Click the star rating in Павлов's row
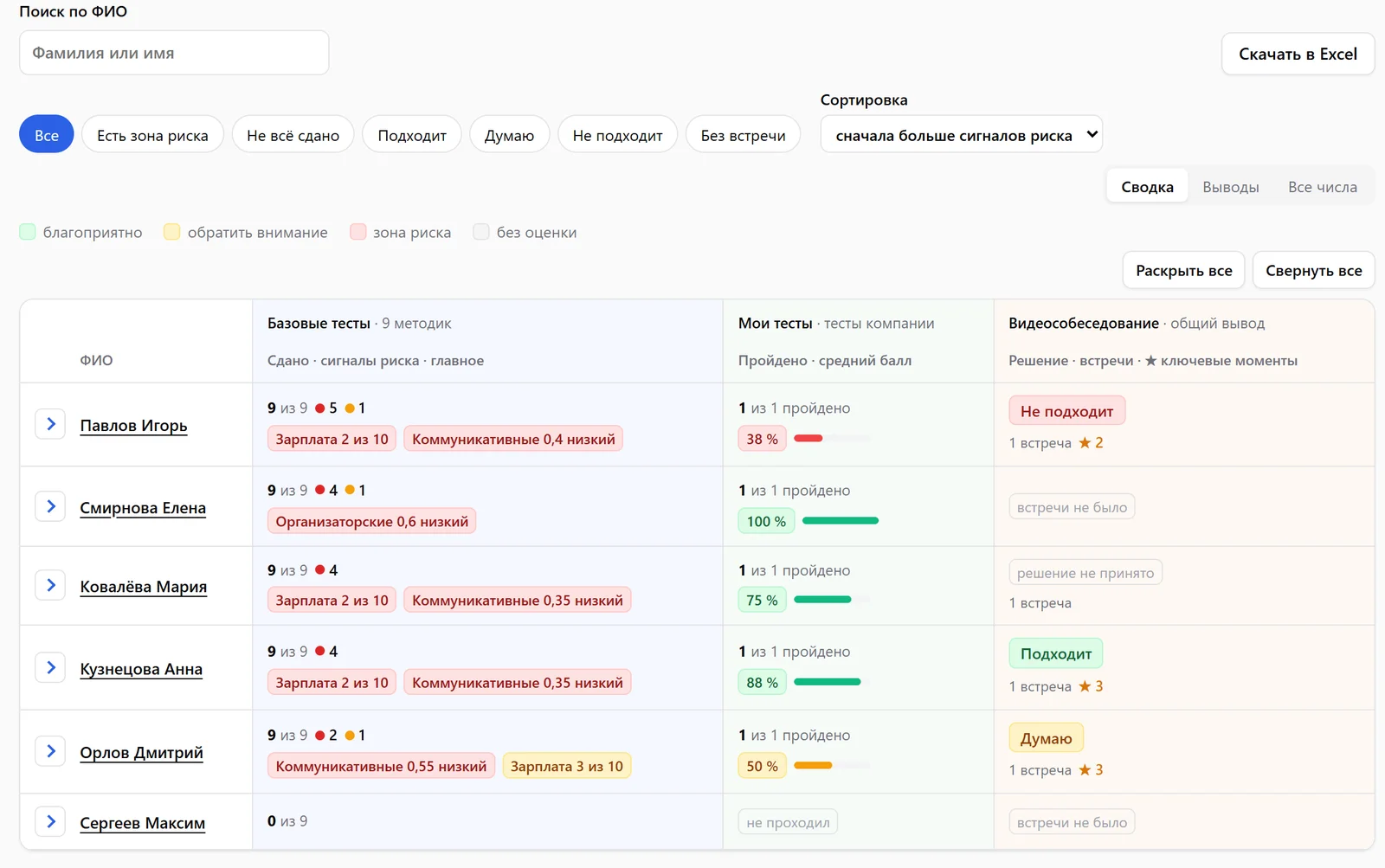Image resolution: width=1385 pixels, height=868 pixels. (1091, 442)
